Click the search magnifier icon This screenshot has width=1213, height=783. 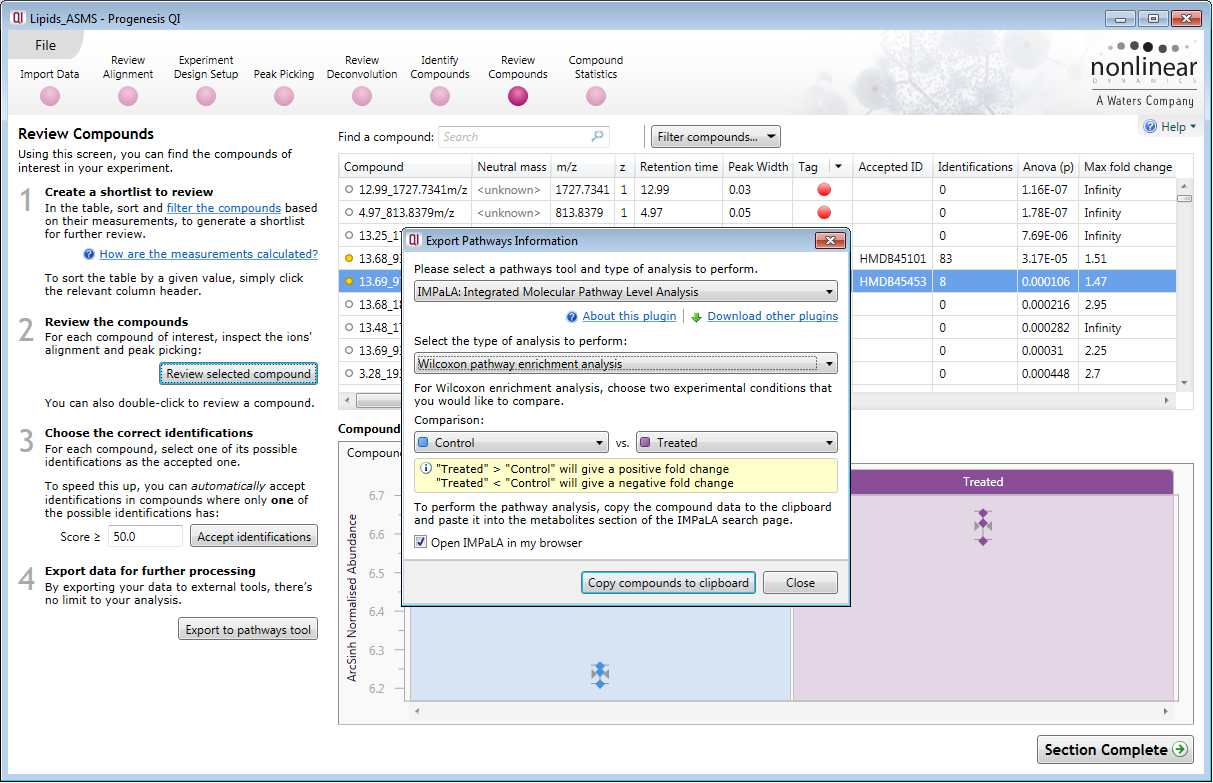(x=597, y=136)
